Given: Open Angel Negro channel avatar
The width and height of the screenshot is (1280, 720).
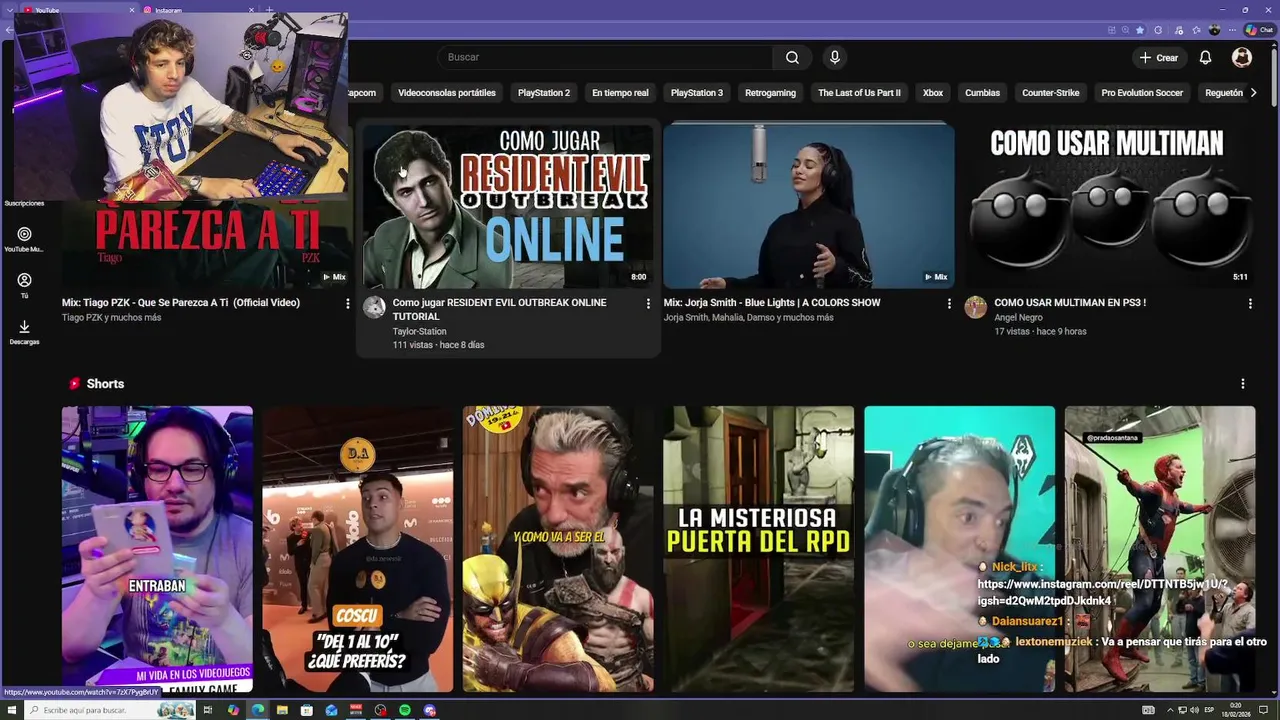Looking at the screenshot, I should coord(975,307).
